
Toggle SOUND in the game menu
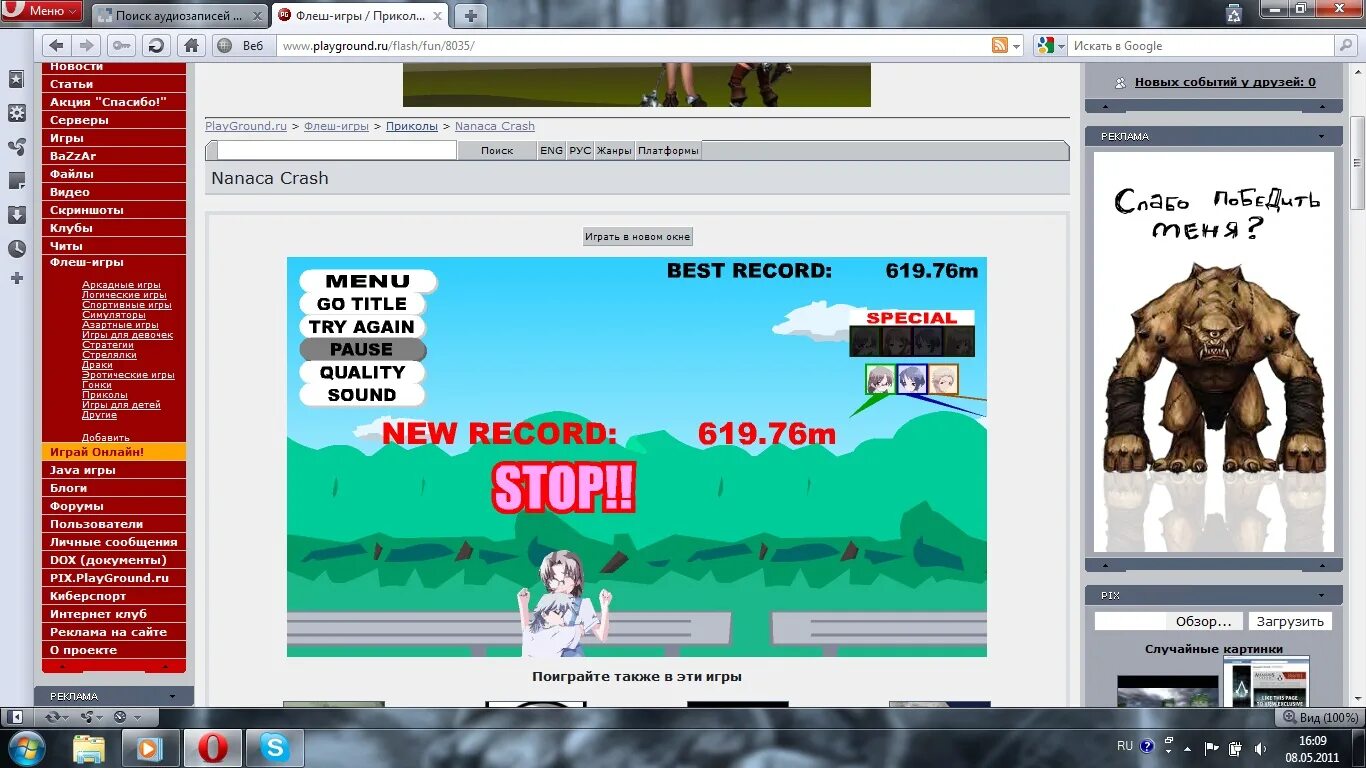362,395
